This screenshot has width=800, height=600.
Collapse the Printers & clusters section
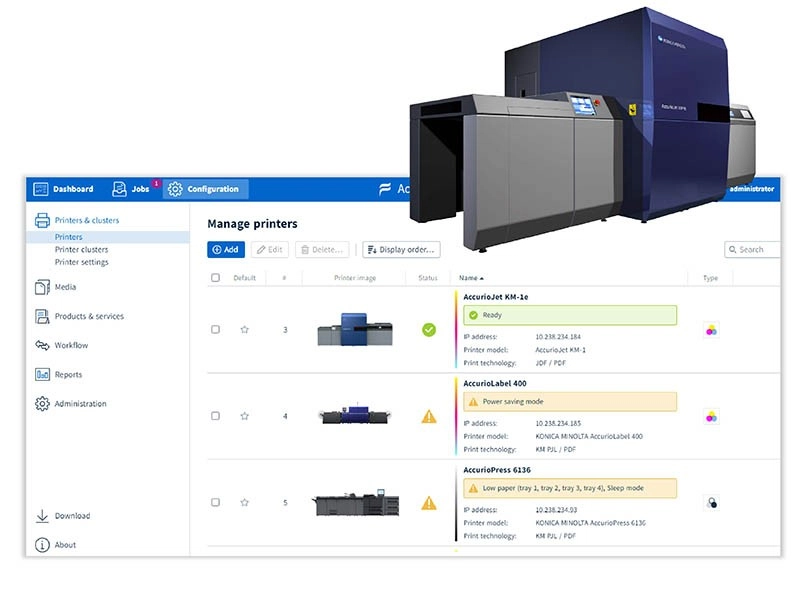[x=86, y=220]
